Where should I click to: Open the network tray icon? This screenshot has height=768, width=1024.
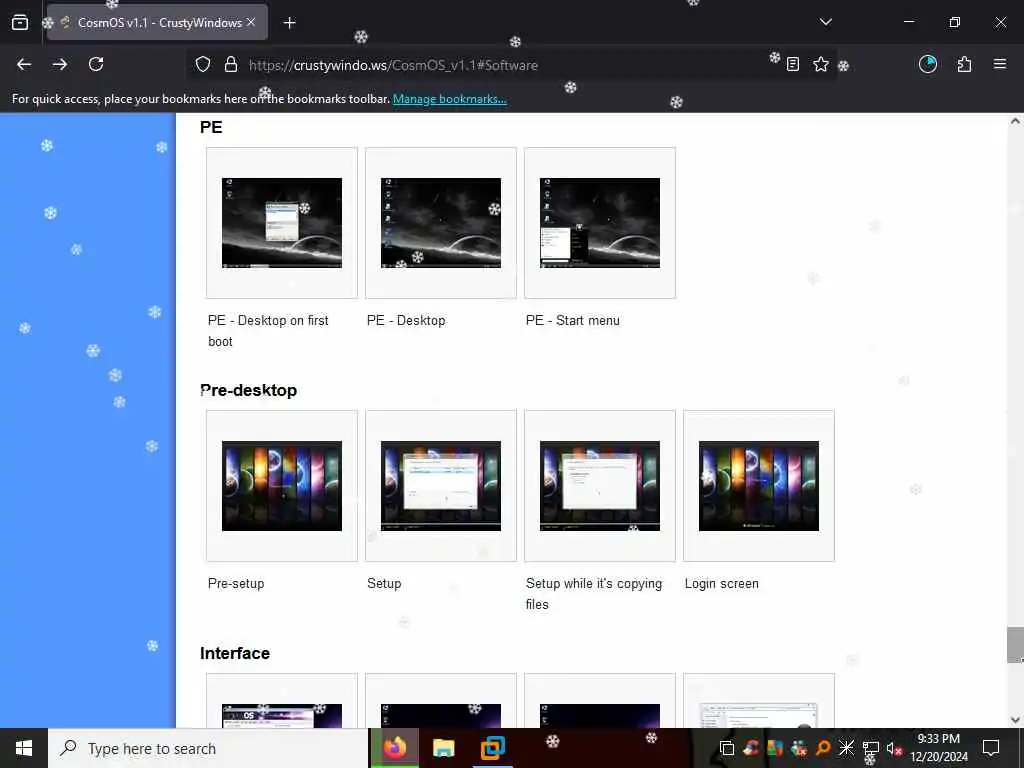[x=871, y=748]
